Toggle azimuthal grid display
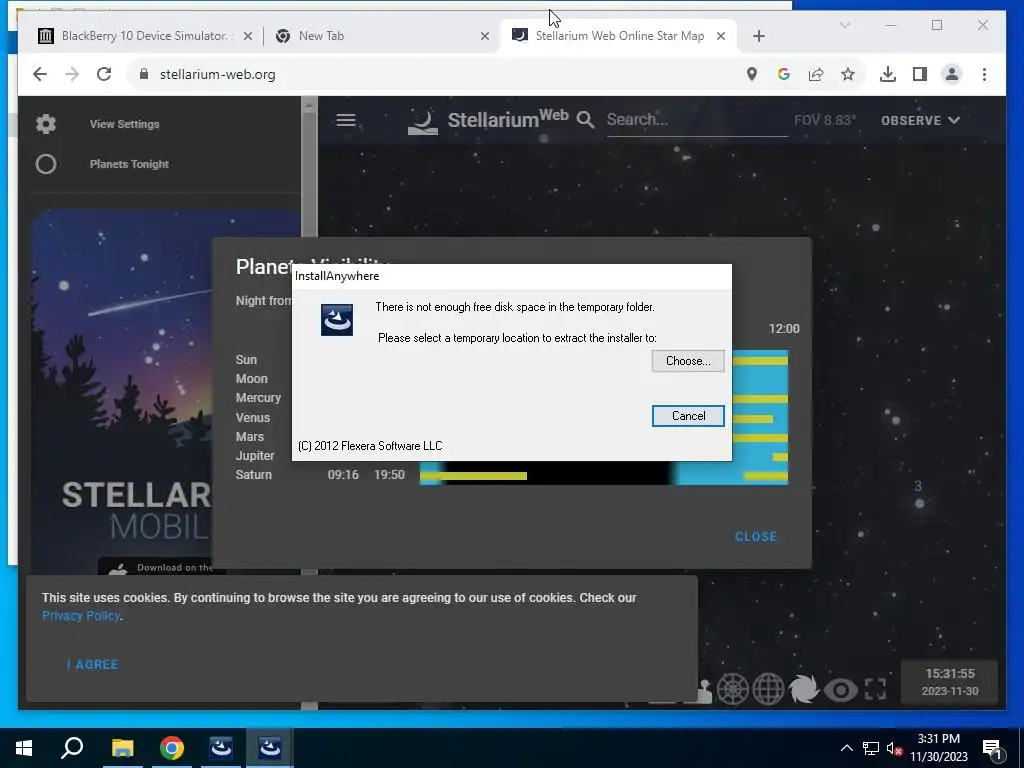Screen dimensions: 1024x768 click(733, 689)
